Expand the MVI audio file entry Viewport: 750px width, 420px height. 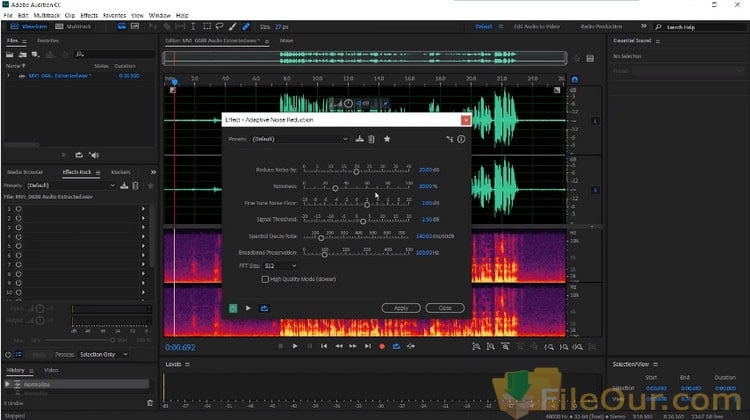point(8,76)
